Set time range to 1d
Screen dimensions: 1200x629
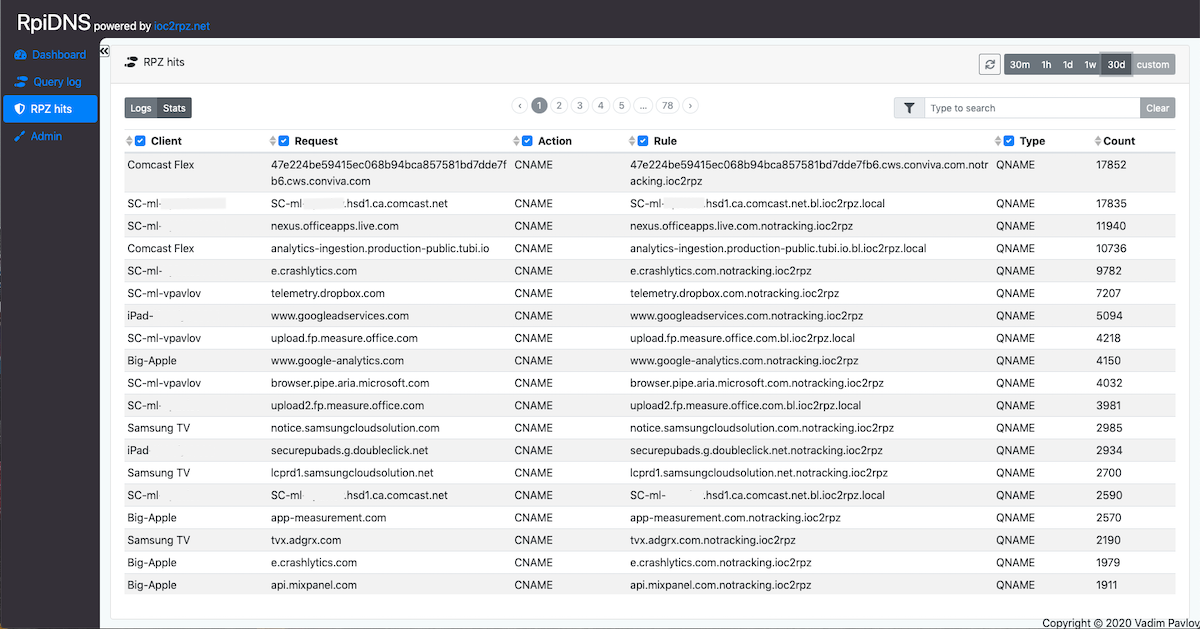point(1068,64)
